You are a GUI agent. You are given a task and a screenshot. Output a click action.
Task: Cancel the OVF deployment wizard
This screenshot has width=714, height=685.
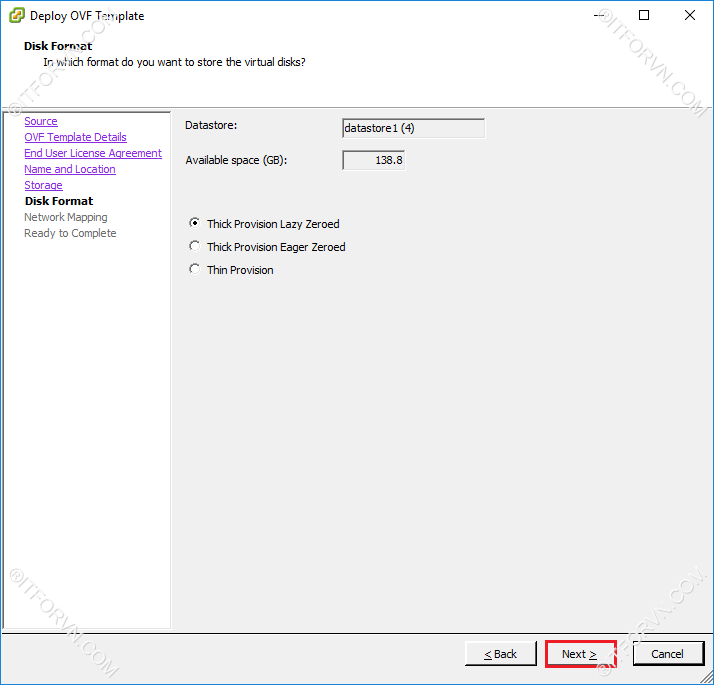668,654
